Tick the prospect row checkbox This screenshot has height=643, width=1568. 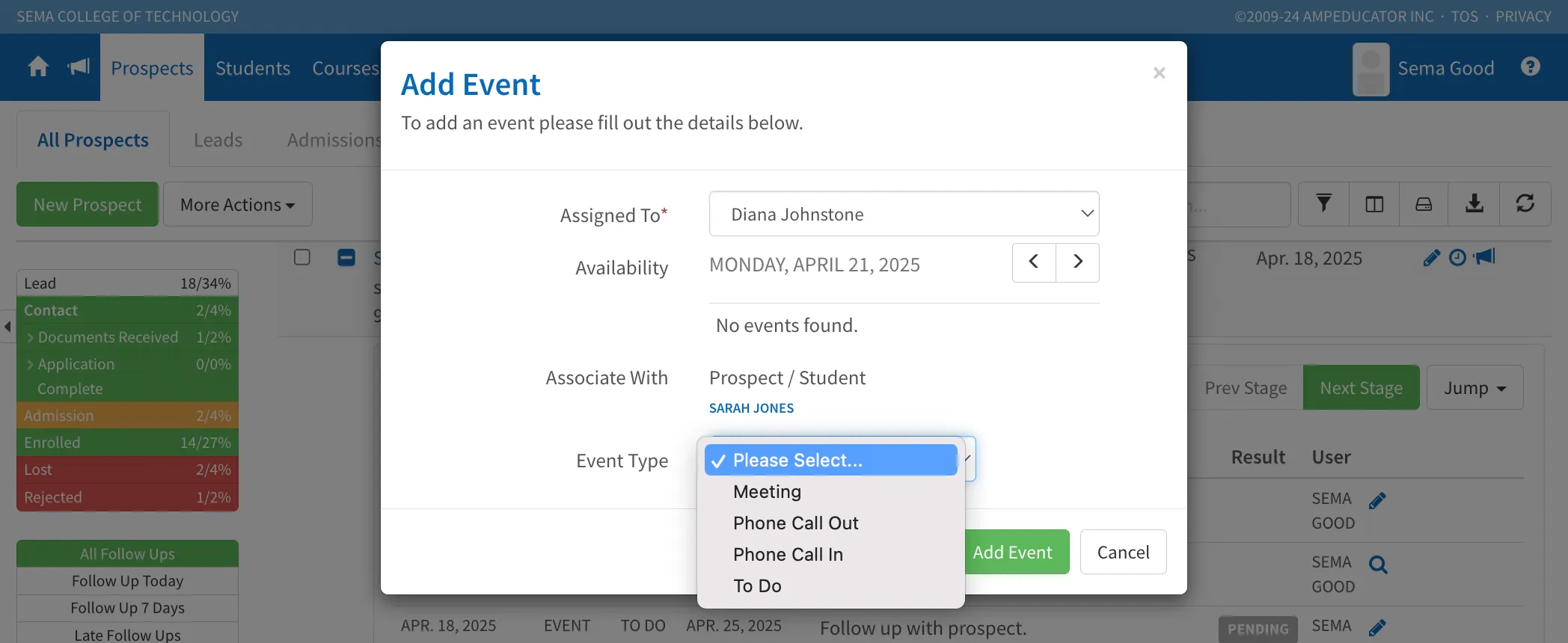coord(302,257)
